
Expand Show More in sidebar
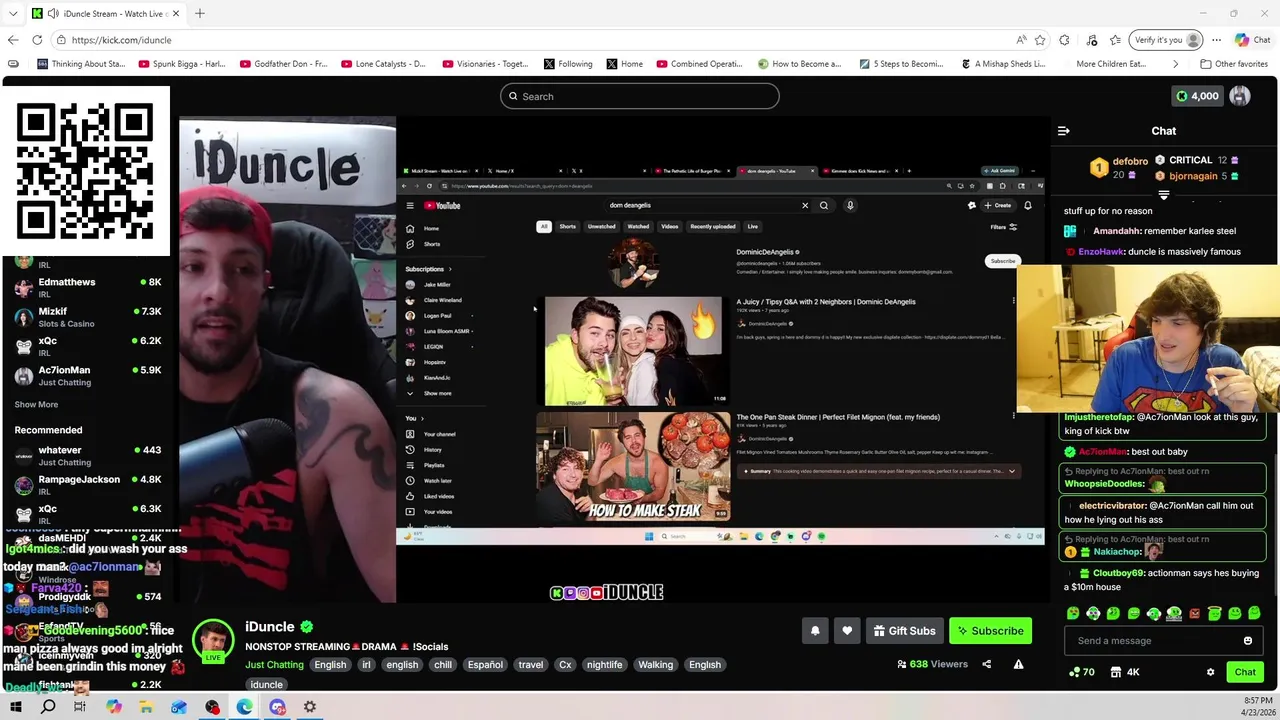[36, 405]
